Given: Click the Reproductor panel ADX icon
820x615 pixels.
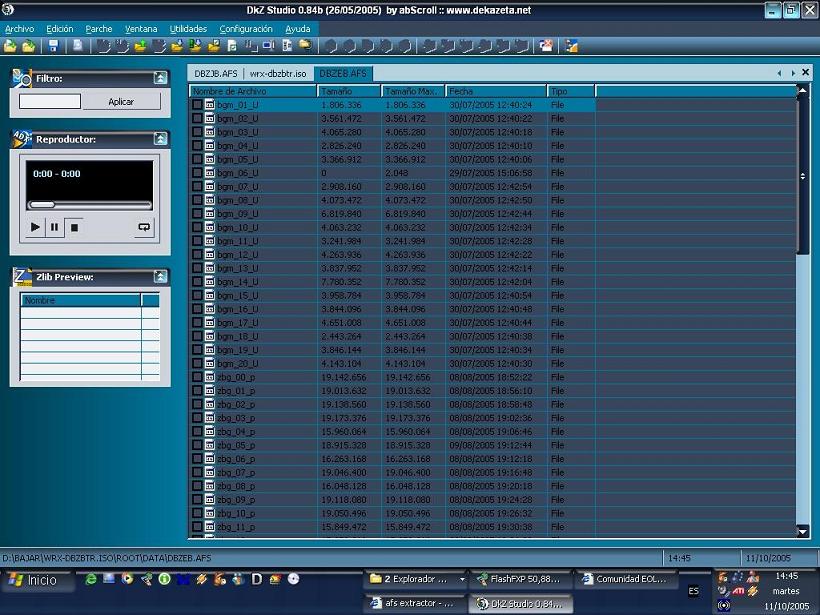Looking at the screenshot, I should click(21, 139).
